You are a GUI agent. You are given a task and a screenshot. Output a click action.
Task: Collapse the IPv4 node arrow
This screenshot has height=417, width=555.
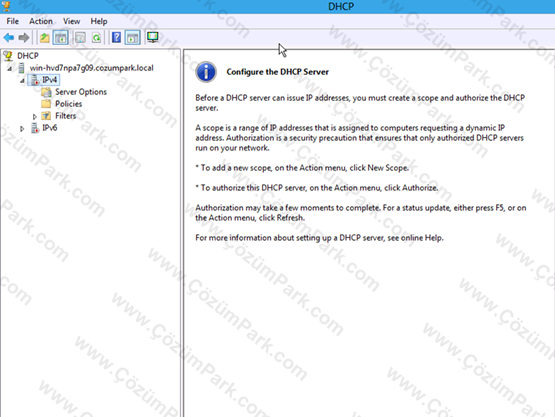point(22,81)
